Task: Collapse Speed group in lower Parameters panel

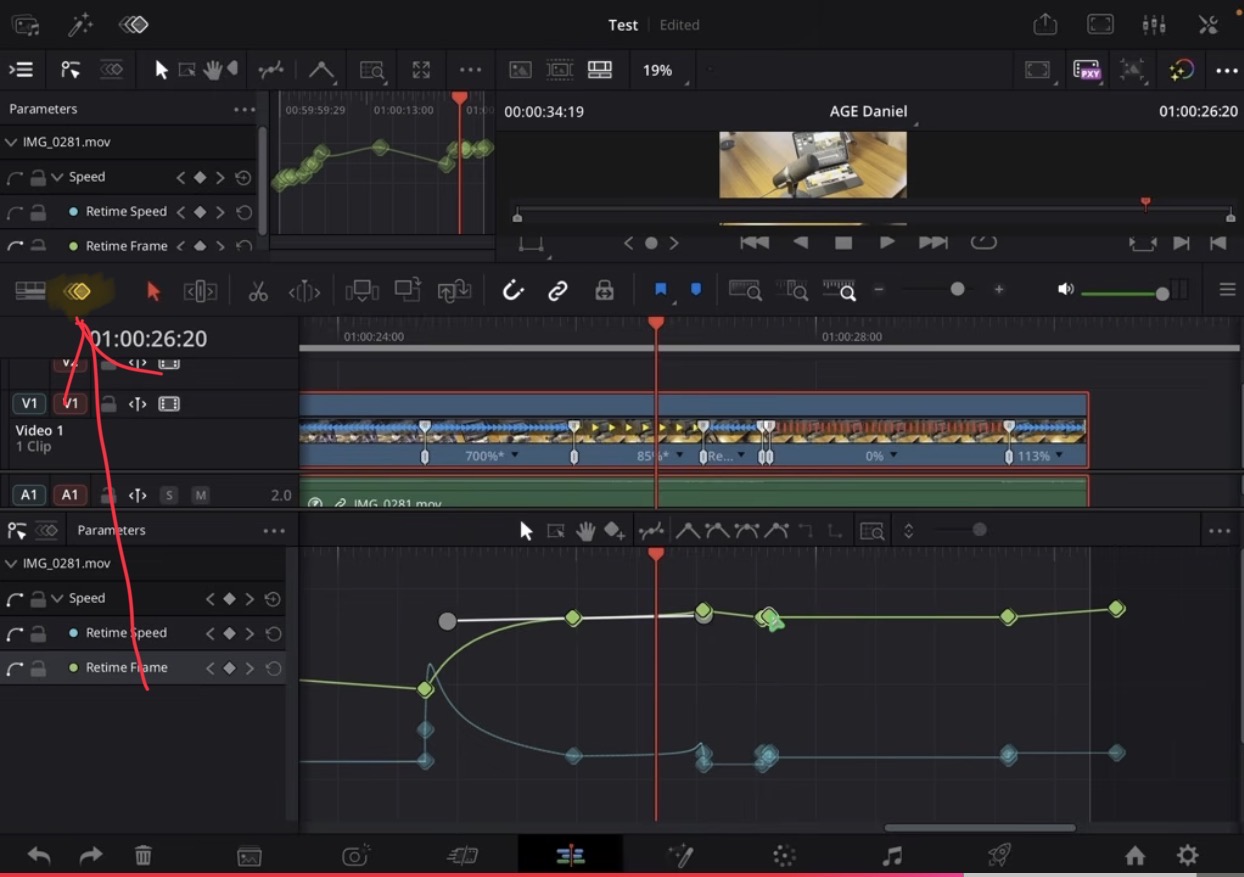Action: tap(57, 598)
